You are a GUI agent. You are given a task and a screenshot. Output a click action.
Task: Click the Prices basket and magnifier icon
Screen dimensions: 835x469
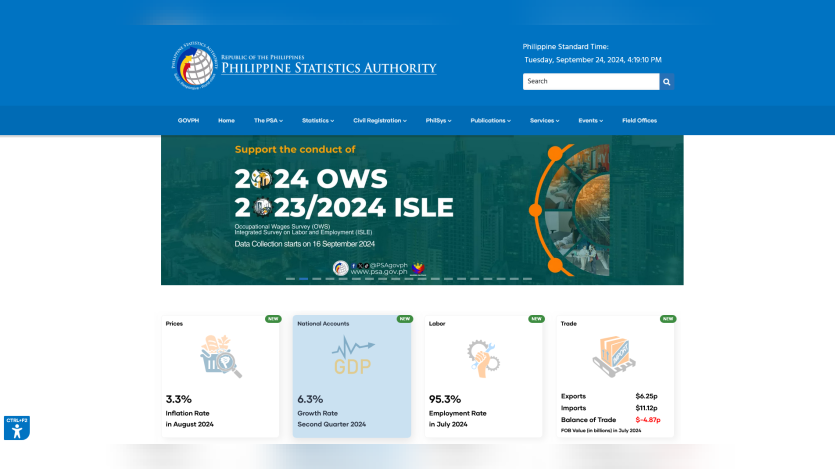(220, 356)
